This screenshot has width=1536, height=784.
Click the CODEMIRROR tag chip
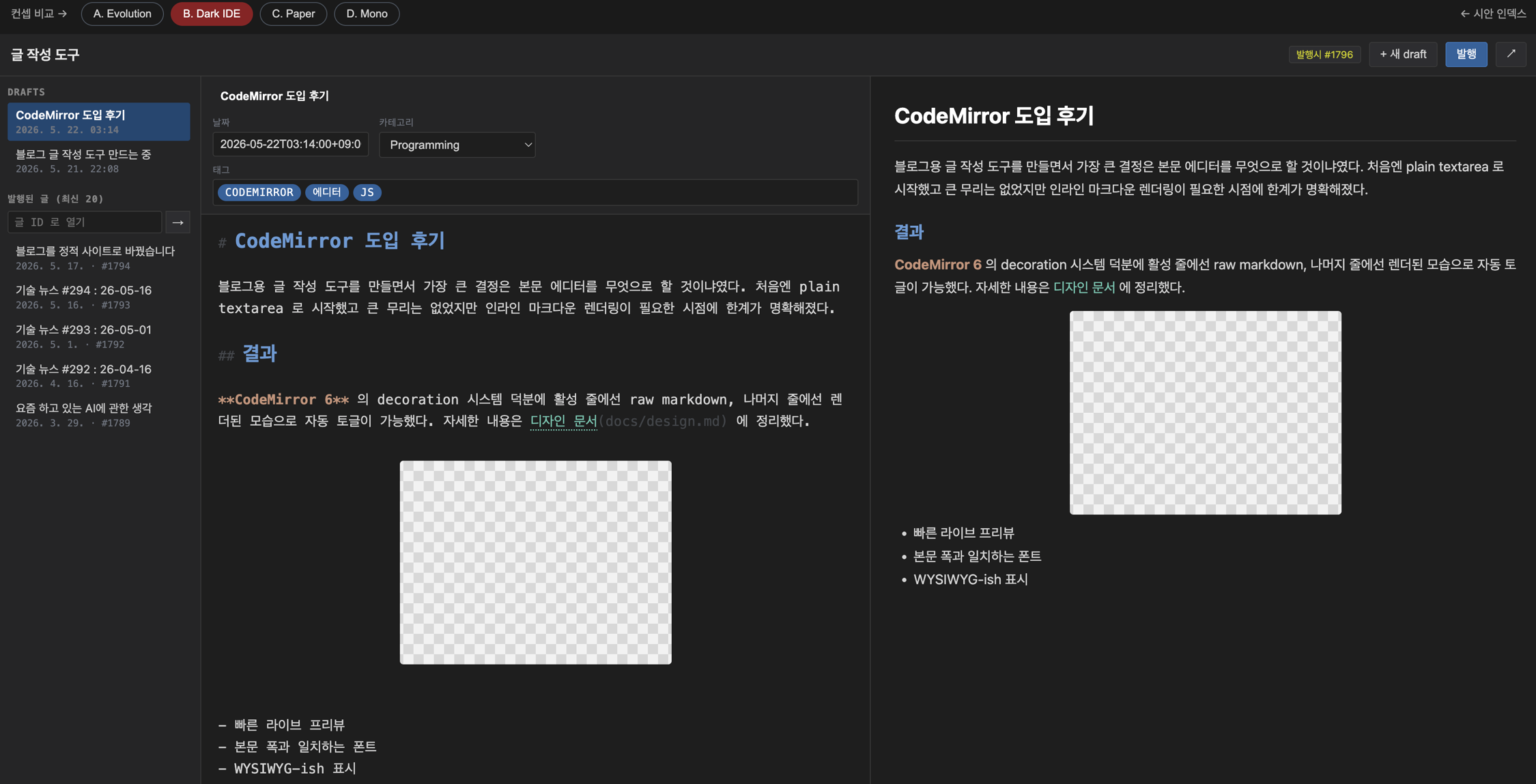pos(259,192)
